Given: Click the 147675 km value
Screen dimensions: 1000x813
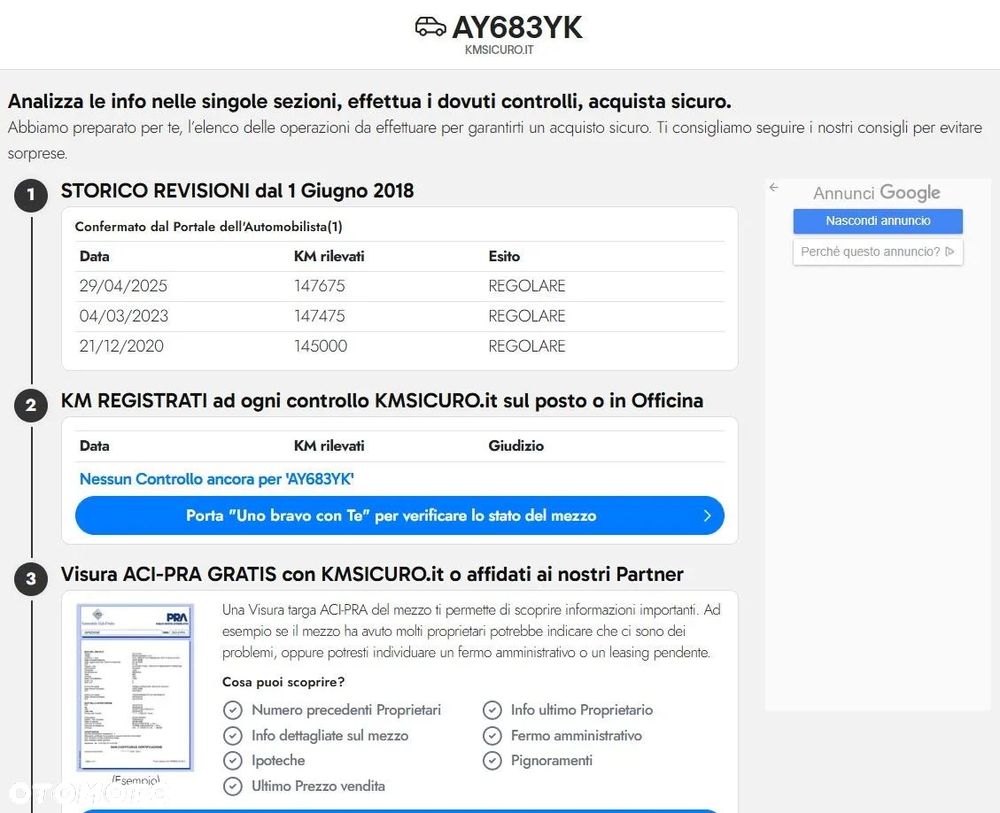Looking at the screenshot, I should [x=319, y=286].
